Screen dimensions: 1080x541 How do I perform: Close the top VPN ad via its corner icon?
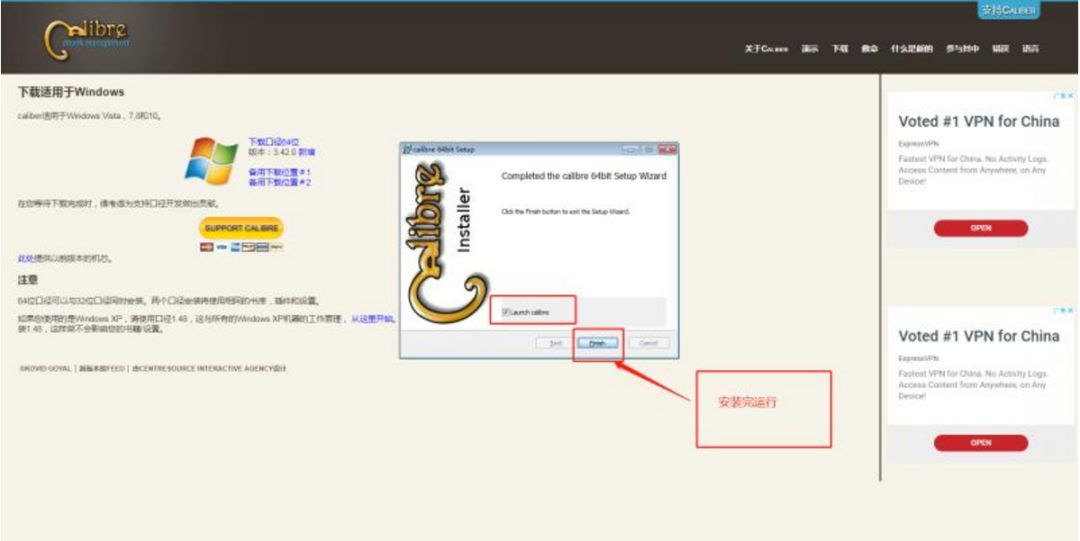click(x=1069, y=96)
